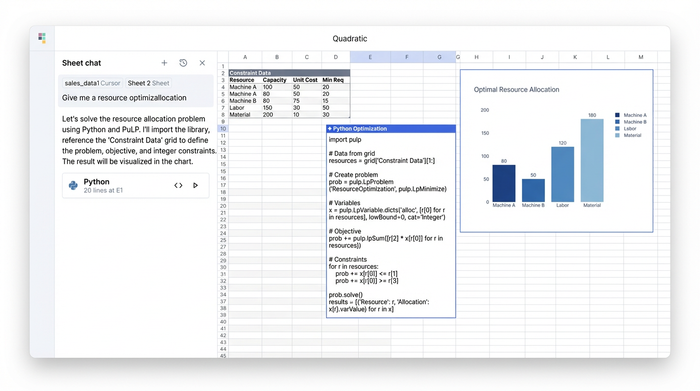This screenshot has width=700, height=391.
Task: Click the Machine A bar in chart
Action: coord(504,183)
